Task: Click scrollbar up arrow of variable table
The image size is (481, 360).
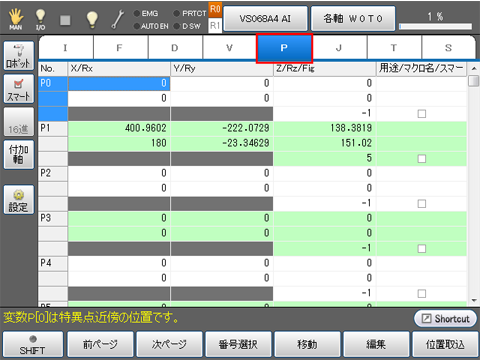Action: [474, 69]
